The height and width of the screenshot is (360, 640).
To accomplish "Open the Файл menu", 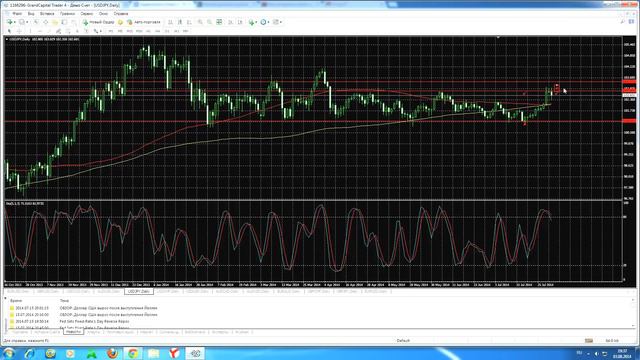I will (x=17, y=13).
